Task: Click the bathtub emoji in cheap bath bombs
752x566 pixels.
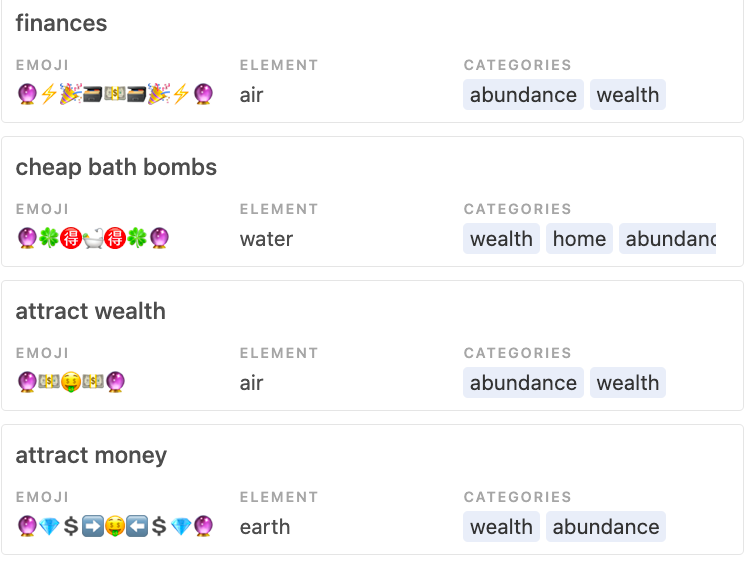Action: [x=93, y=238]
